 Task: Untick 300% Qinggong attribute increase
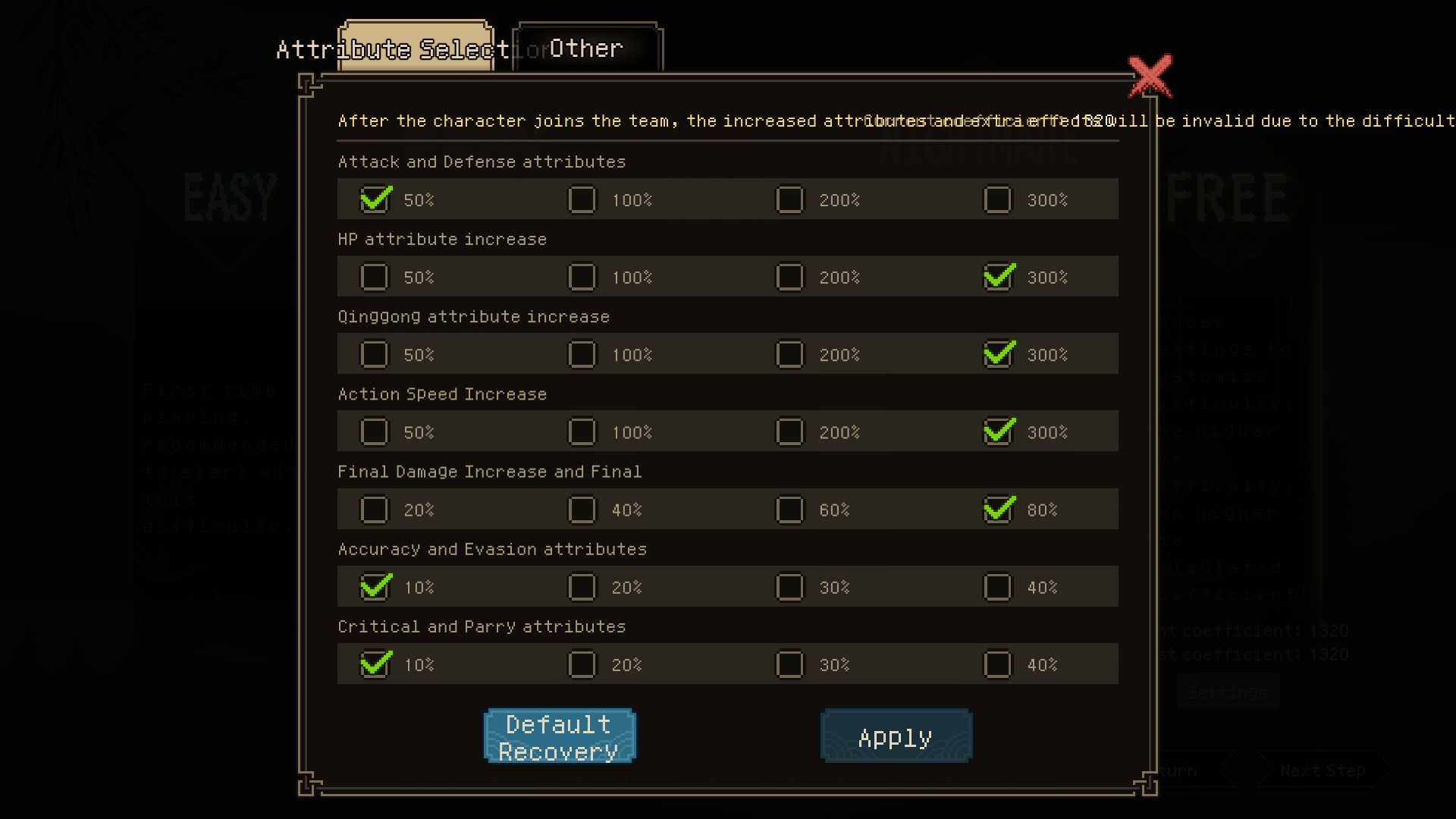point(998,355)
